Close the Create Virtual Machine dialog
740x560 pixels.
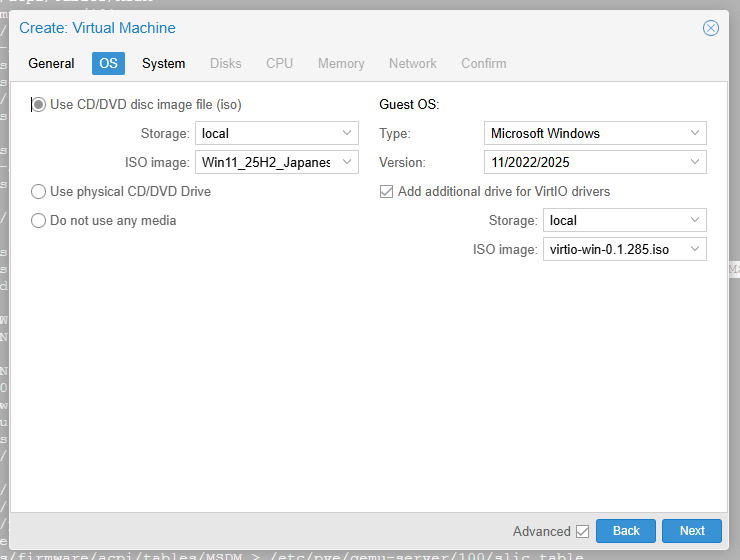tap(711, 28)
